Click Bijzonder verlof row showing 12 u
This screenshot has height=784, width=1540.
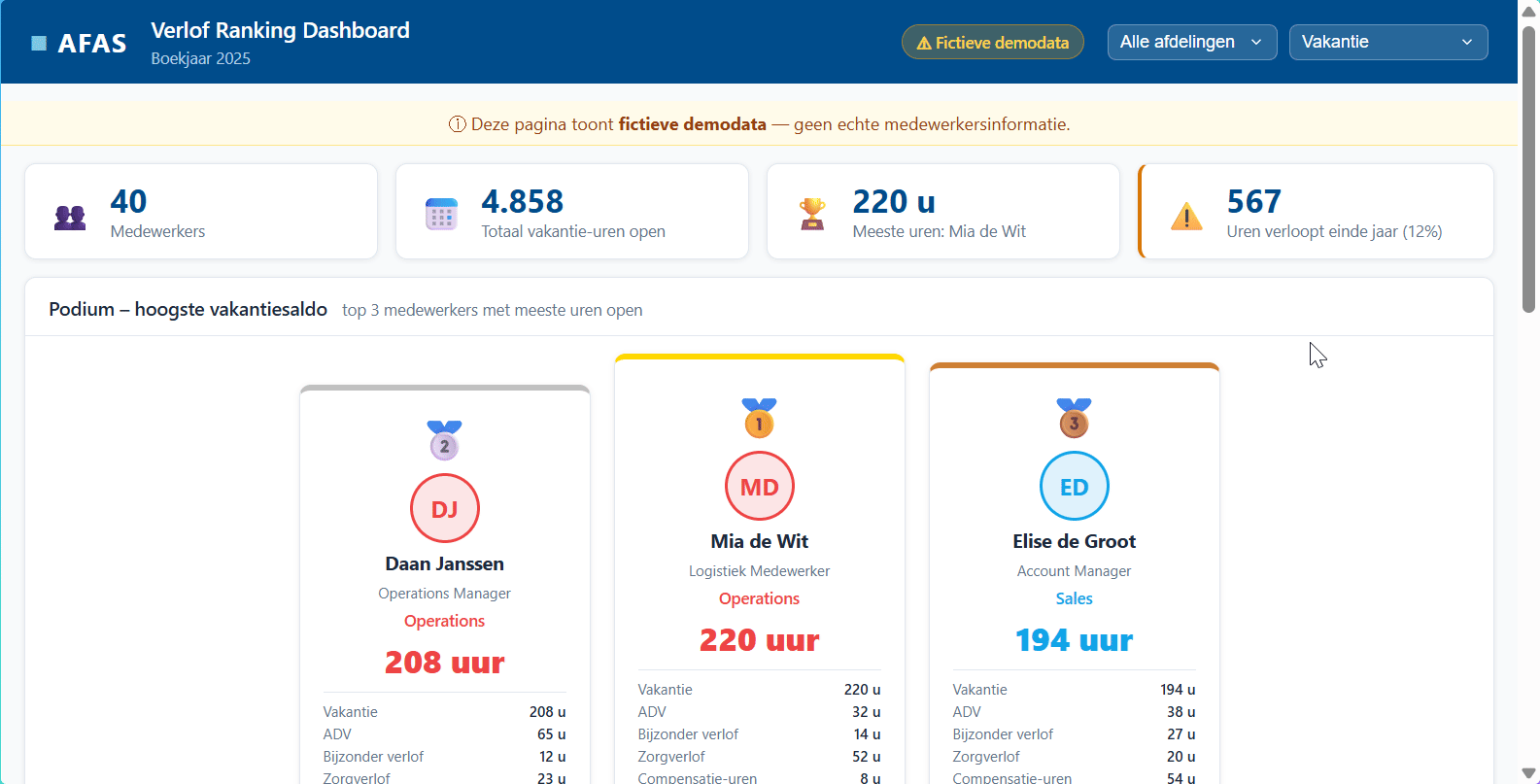[445, 757]
